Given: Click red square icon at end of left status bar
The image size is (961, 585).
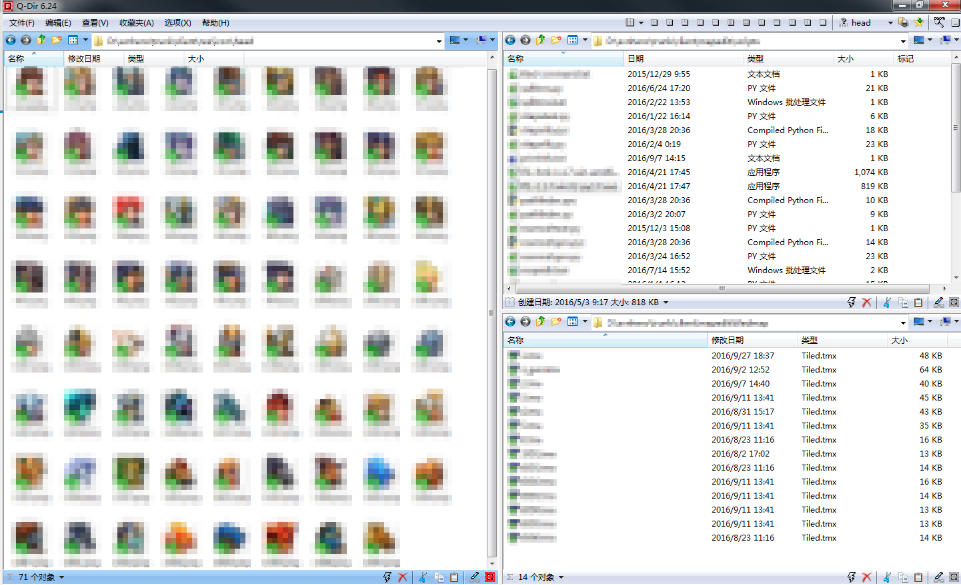Looking at the screenshot, I should click(490, 577).
